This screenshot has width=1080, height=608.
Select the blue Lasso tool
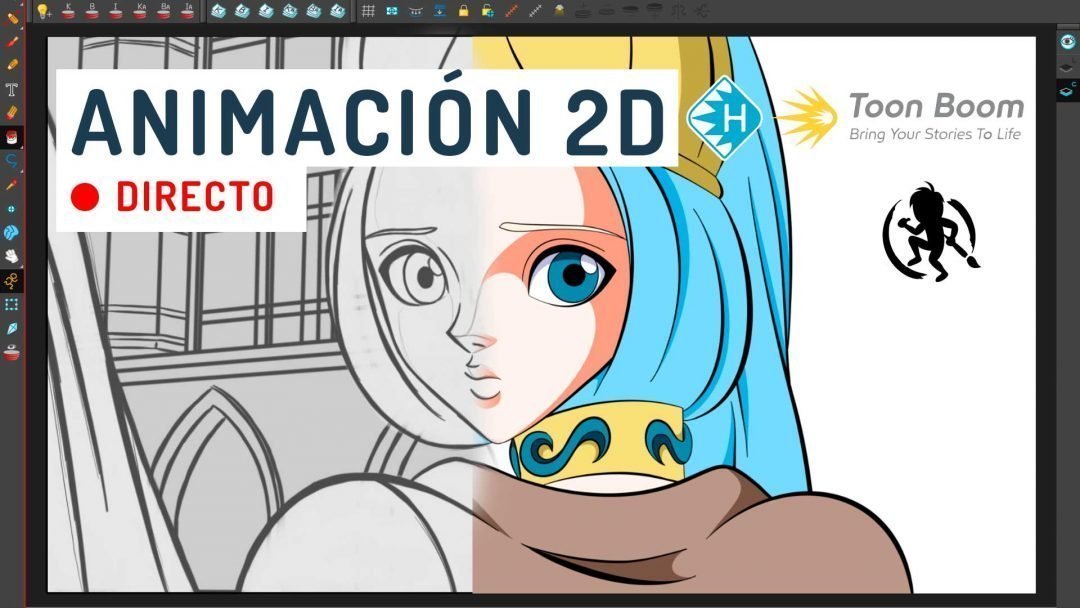tap(12, 160)
